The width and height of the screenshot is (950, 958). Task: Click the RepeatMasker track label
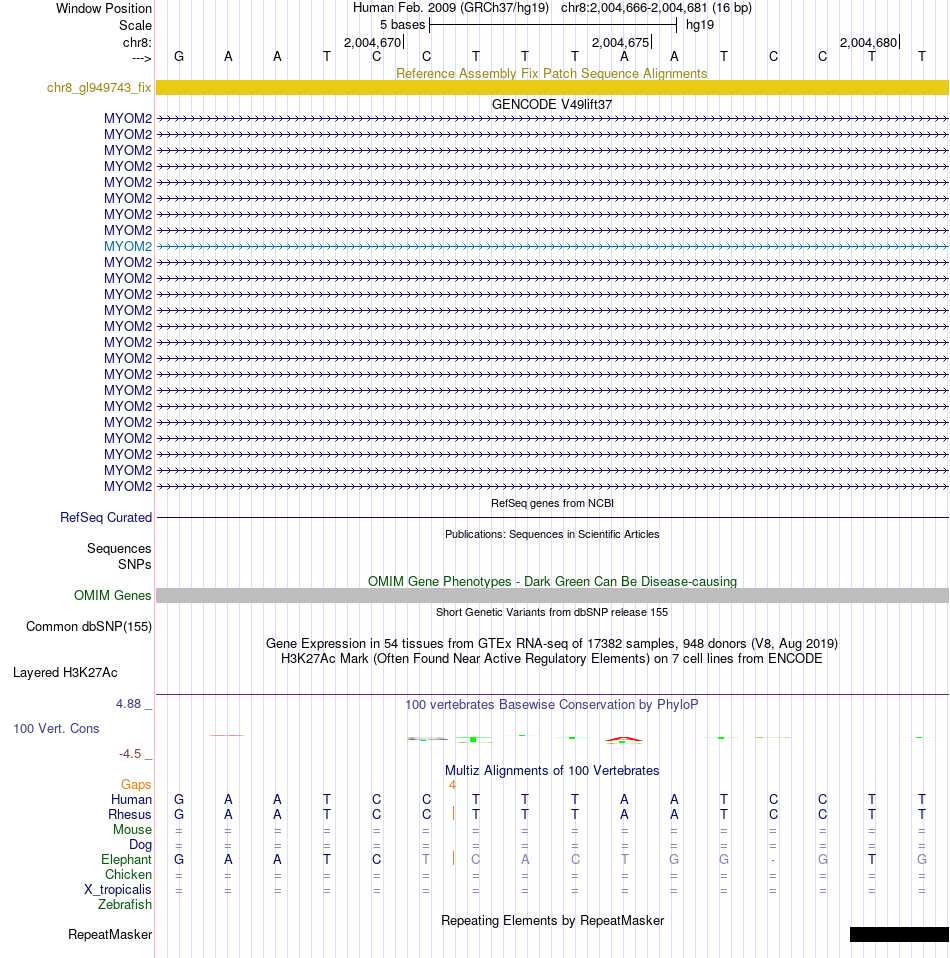(110, 935)
